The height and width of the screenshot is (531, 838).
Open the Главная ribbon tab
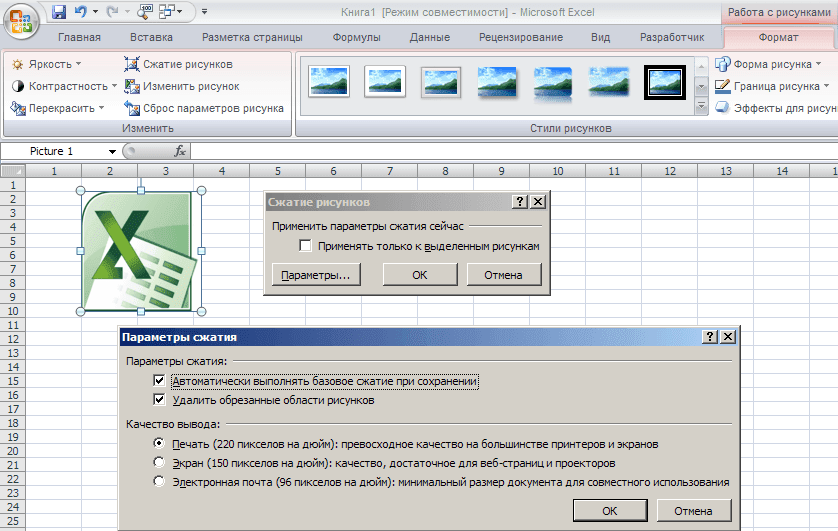tap(79, 37)
